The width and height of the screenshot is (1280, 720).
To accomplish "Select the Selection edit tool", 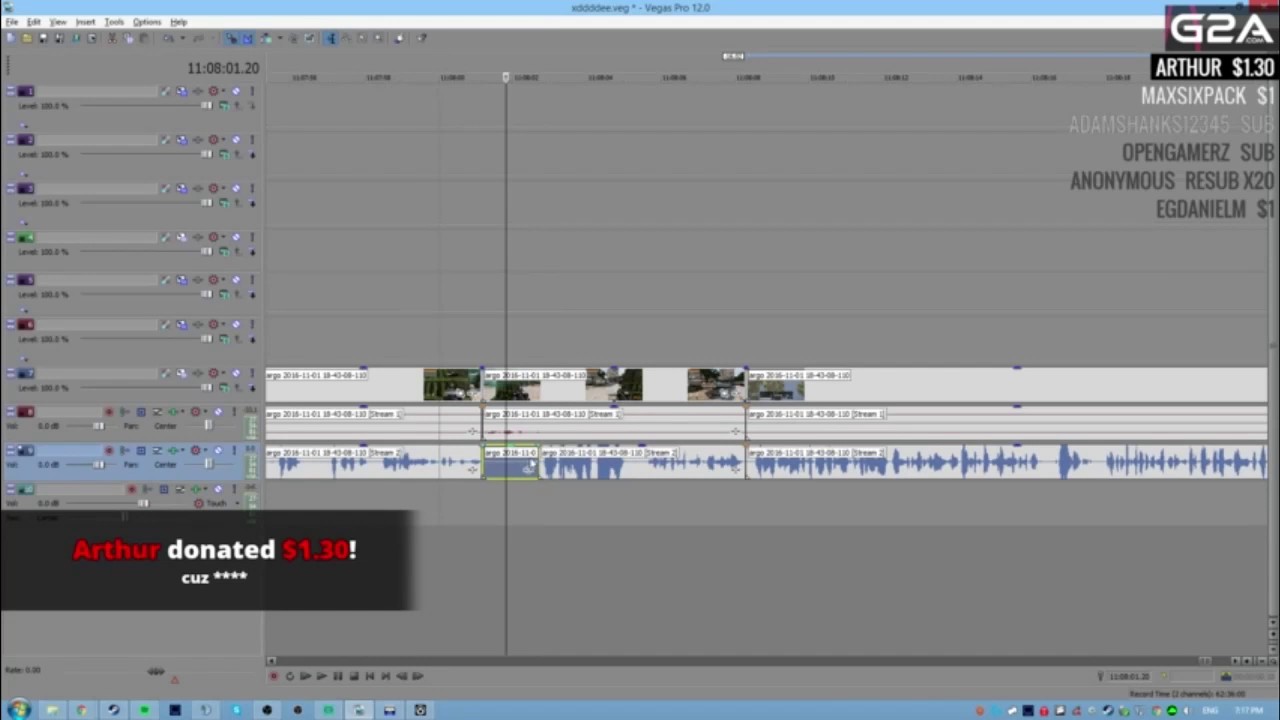I will 362,38.
